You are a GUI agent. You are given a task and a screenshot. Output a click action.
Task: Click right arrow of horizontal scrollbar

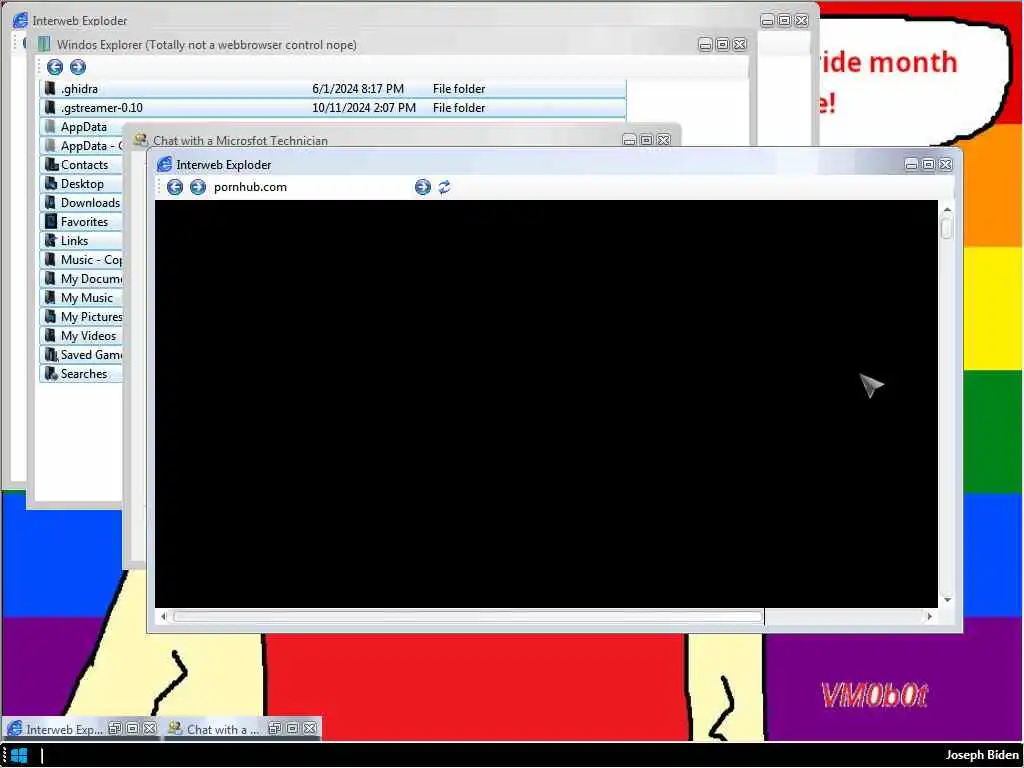(x=929, y=616)
